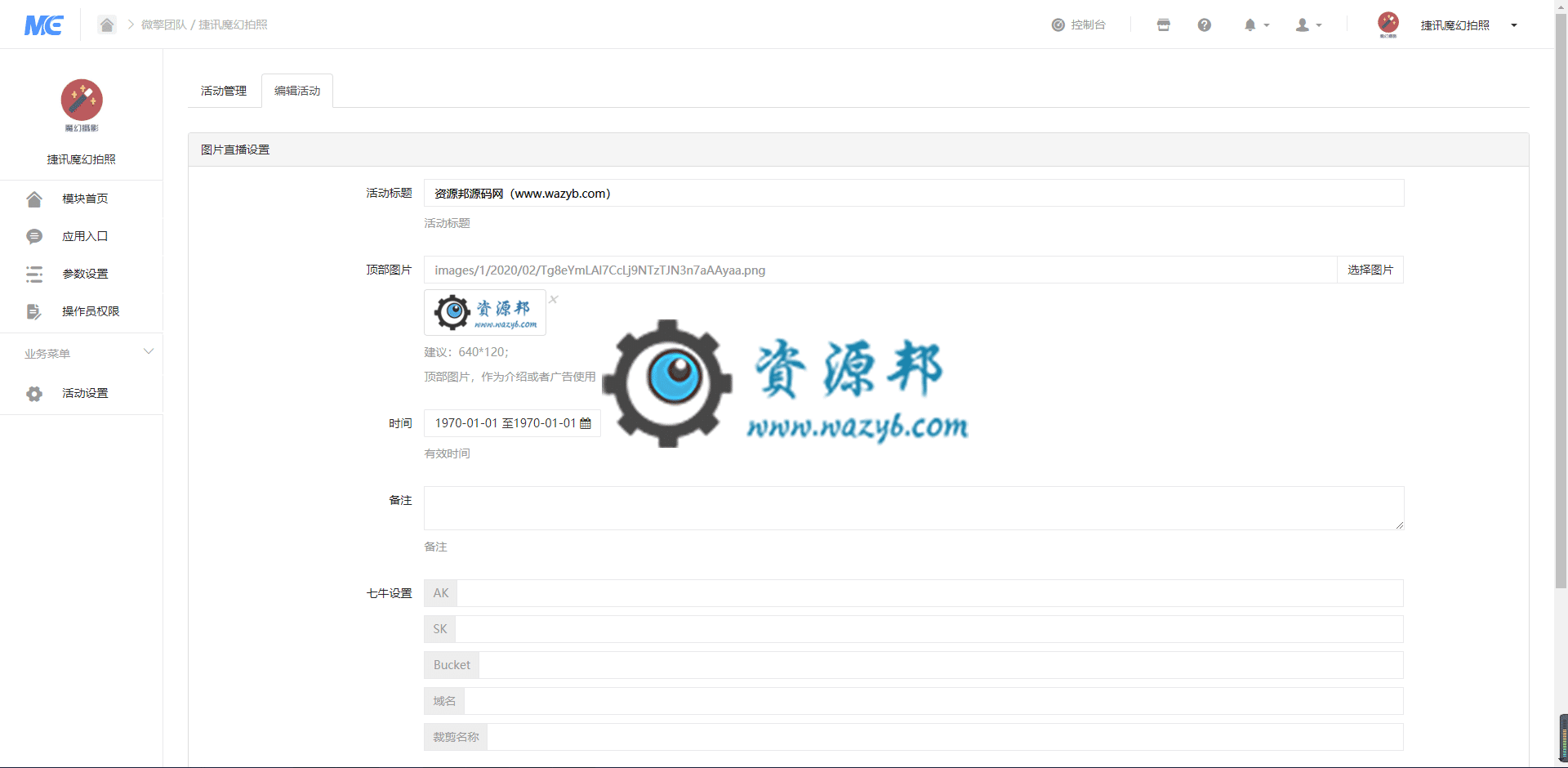Collapse the 业务菜单 section chevron
The height and width of the screenshot is (768, 1568).
coord(149,352)
